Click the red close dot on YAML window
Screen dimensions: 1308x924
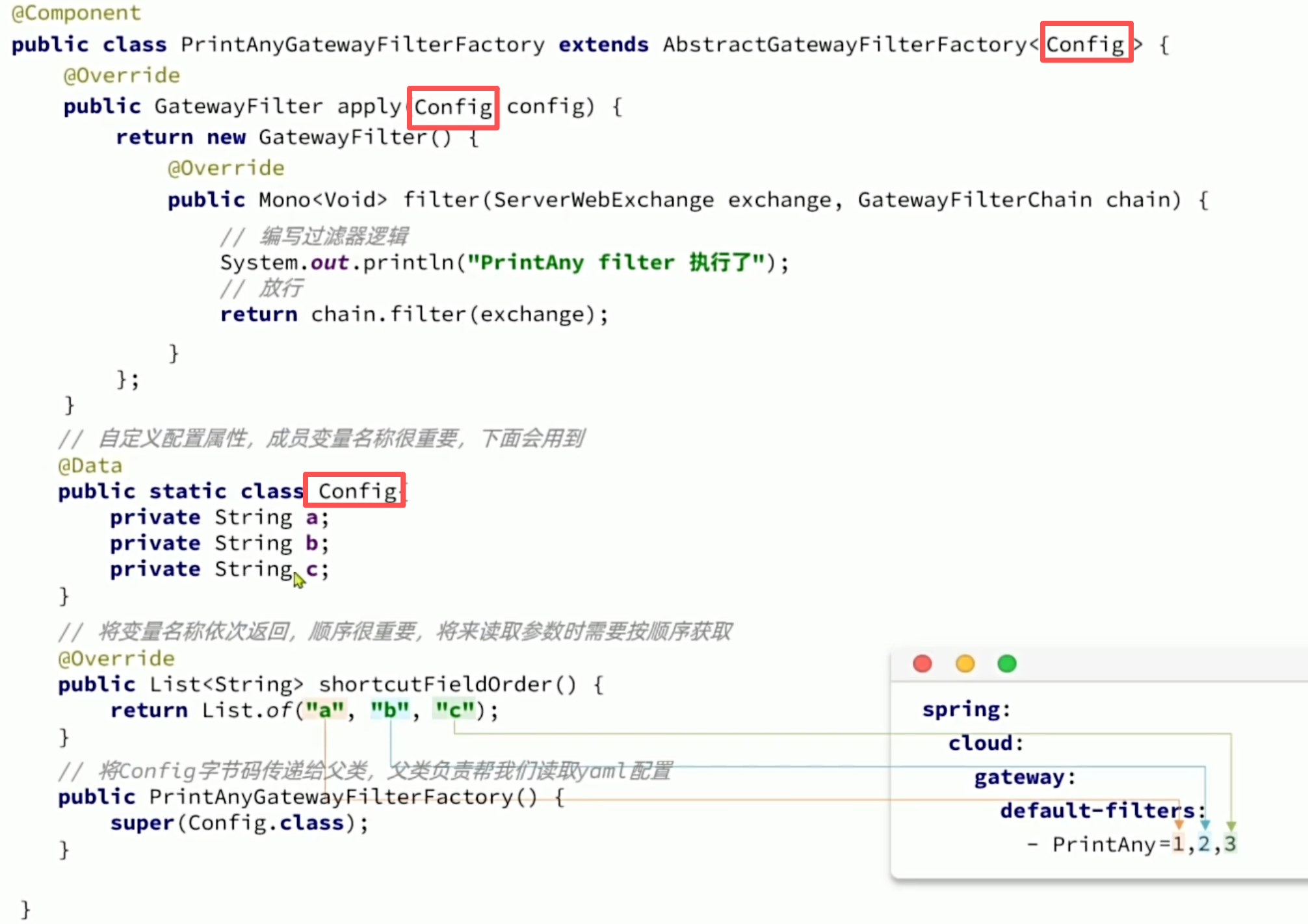click(x=922, y=663)
